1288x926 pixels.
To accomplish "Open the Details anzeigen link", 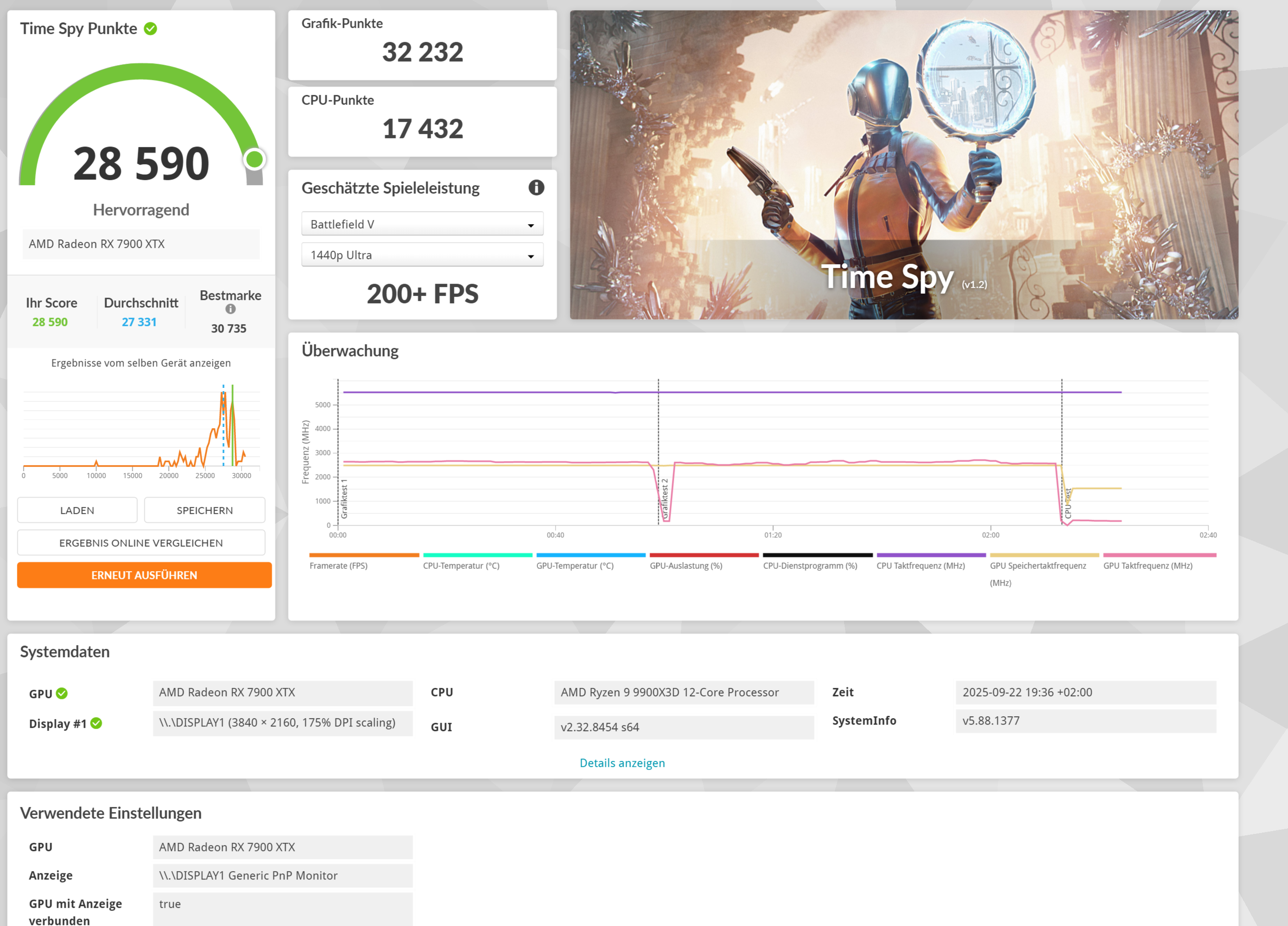I will click(622, 762).
